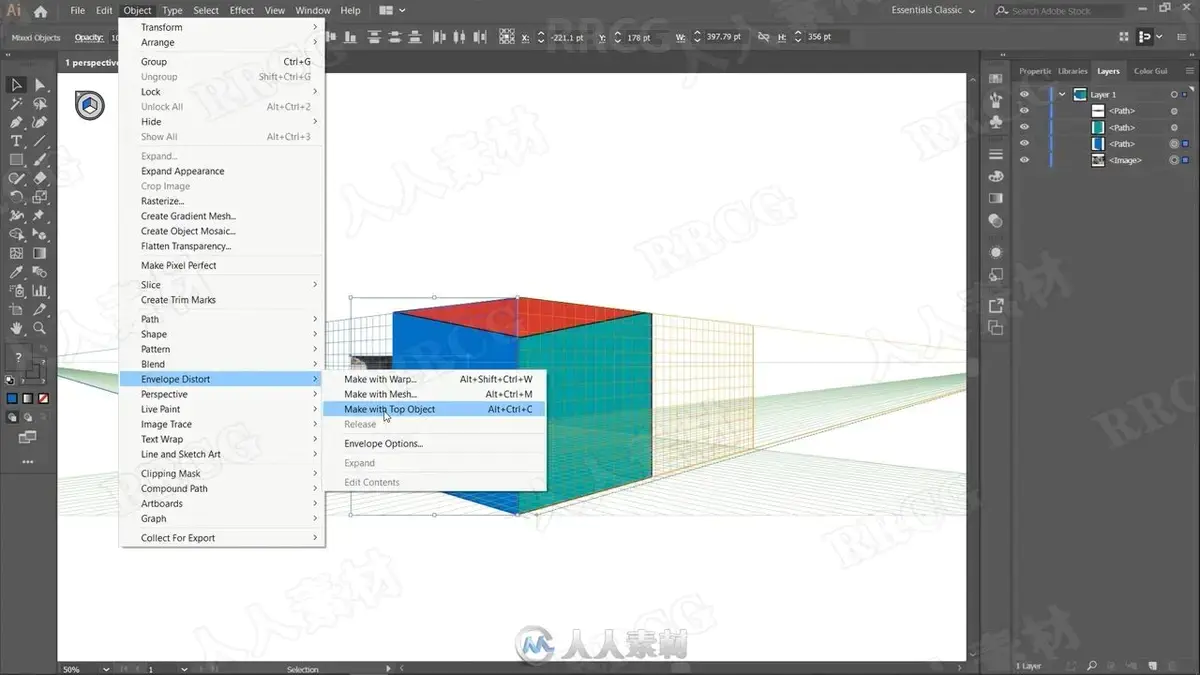Select the Direct Selection tool
Image resolution: width=1200 pixels, height=675 pixels.
40,85
